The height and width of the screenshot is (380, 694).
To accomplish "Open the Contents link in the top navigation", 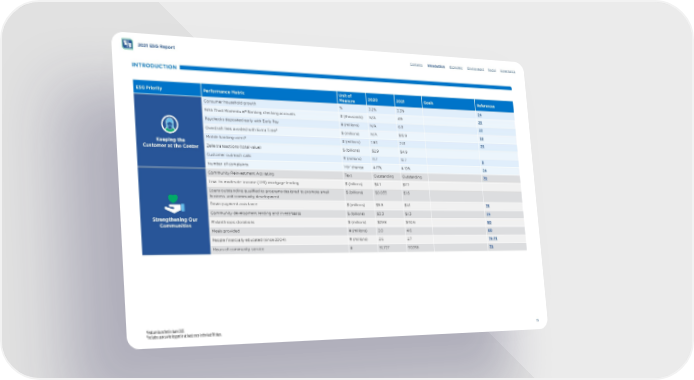I will coord(416,65).
